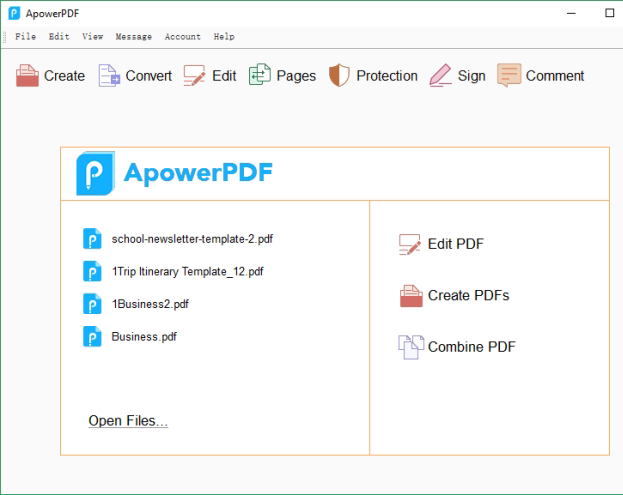Screen dimensions: 623x495
Task: Click the Open Files... link
Action: (128, 421)
